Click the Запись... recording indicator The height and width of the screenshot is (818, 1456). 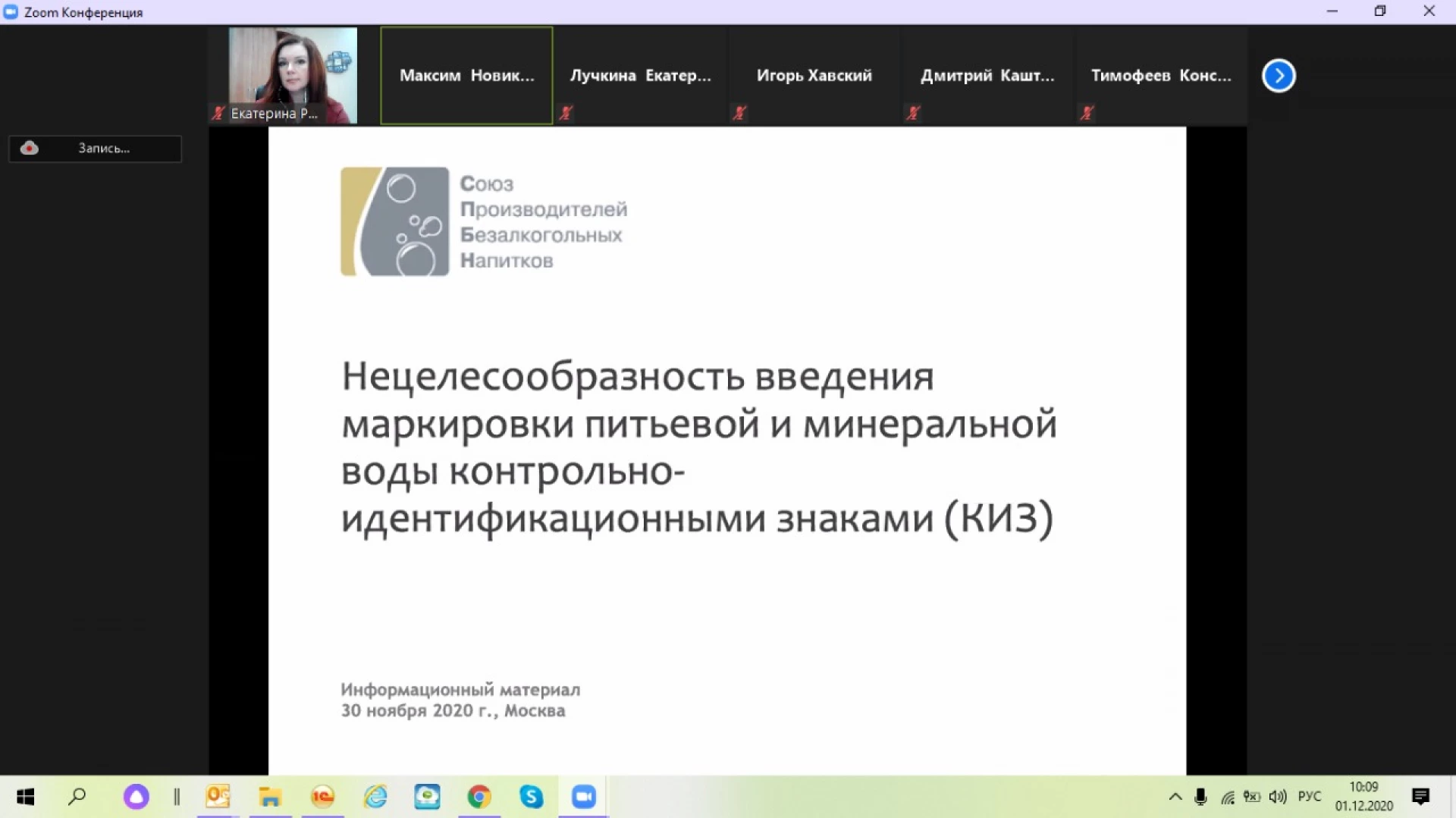tap(95, 149)
